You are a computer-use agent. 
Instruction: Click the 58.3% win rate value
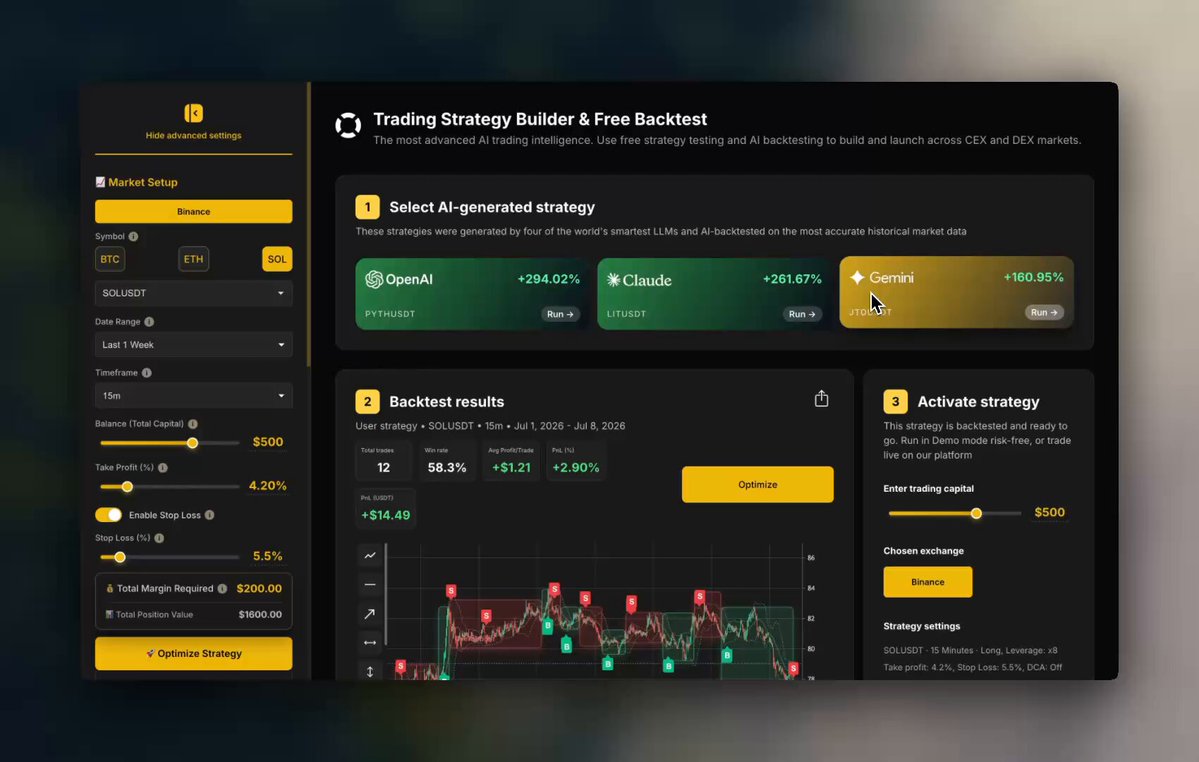[x=447, y=468]
